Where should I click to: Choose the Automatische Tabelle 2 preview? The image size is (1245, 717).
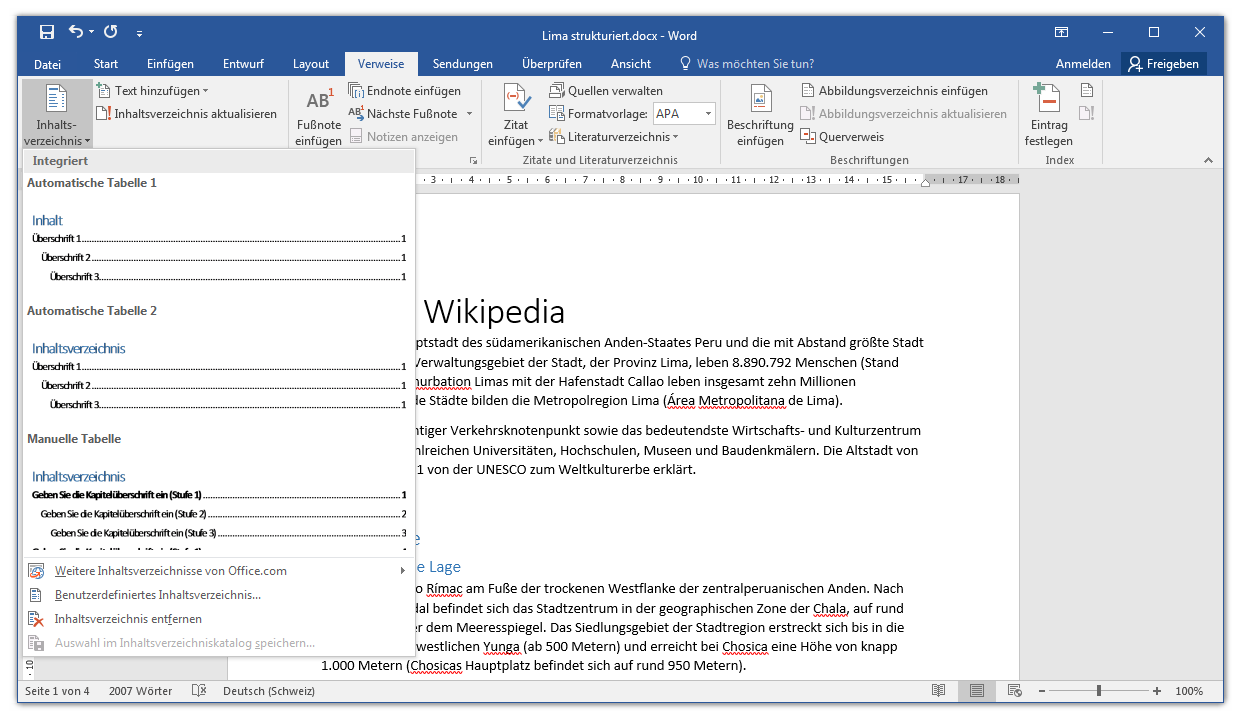pos(219,366)
